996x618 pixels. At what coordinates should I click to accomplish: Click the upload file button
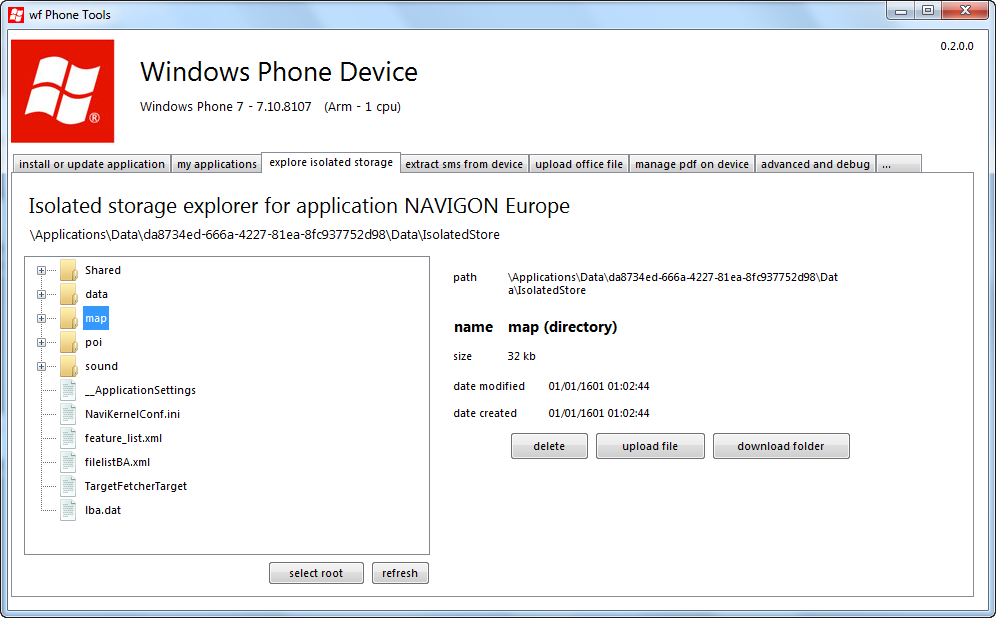click(x=650, y=446)
